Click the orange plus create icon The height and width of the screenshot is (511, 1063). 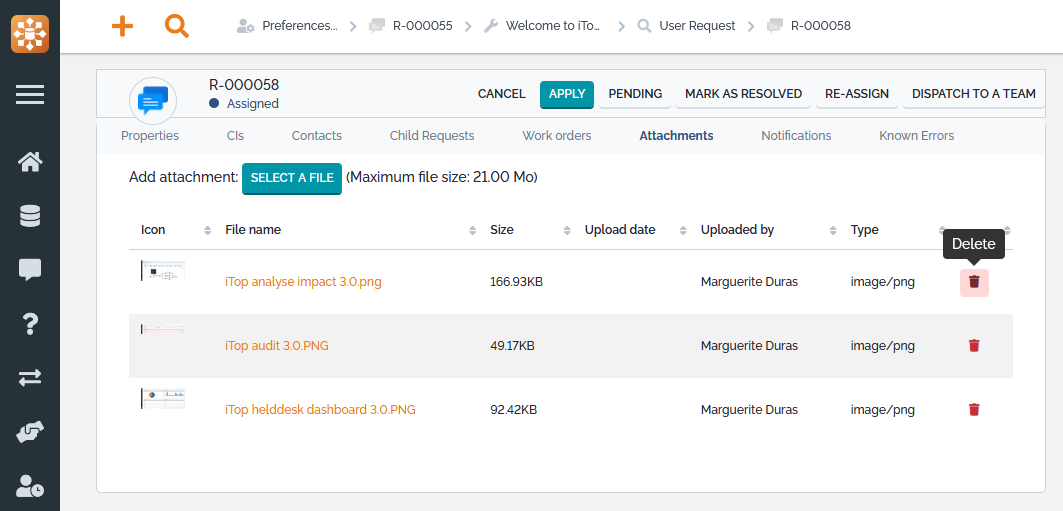tap(122, 26)
